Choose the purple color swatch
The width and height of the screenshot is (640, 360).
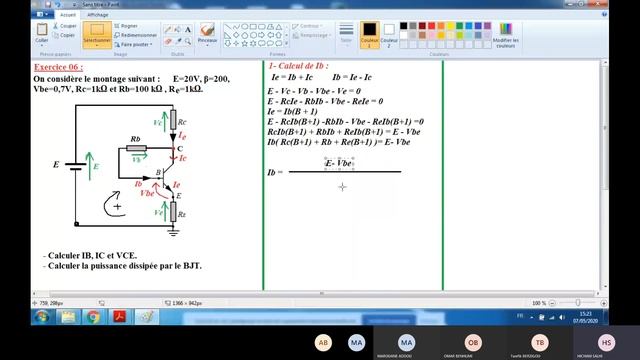pyautogui.click(x=487, y=26)
